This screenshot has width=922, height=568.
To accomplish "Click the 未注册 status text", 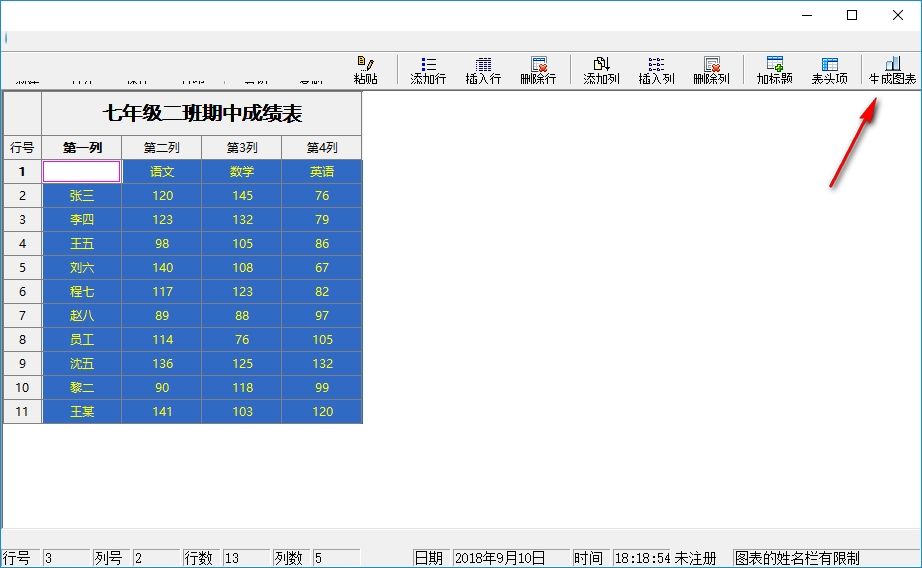I will pyautogui.click(x=695, y=558).
